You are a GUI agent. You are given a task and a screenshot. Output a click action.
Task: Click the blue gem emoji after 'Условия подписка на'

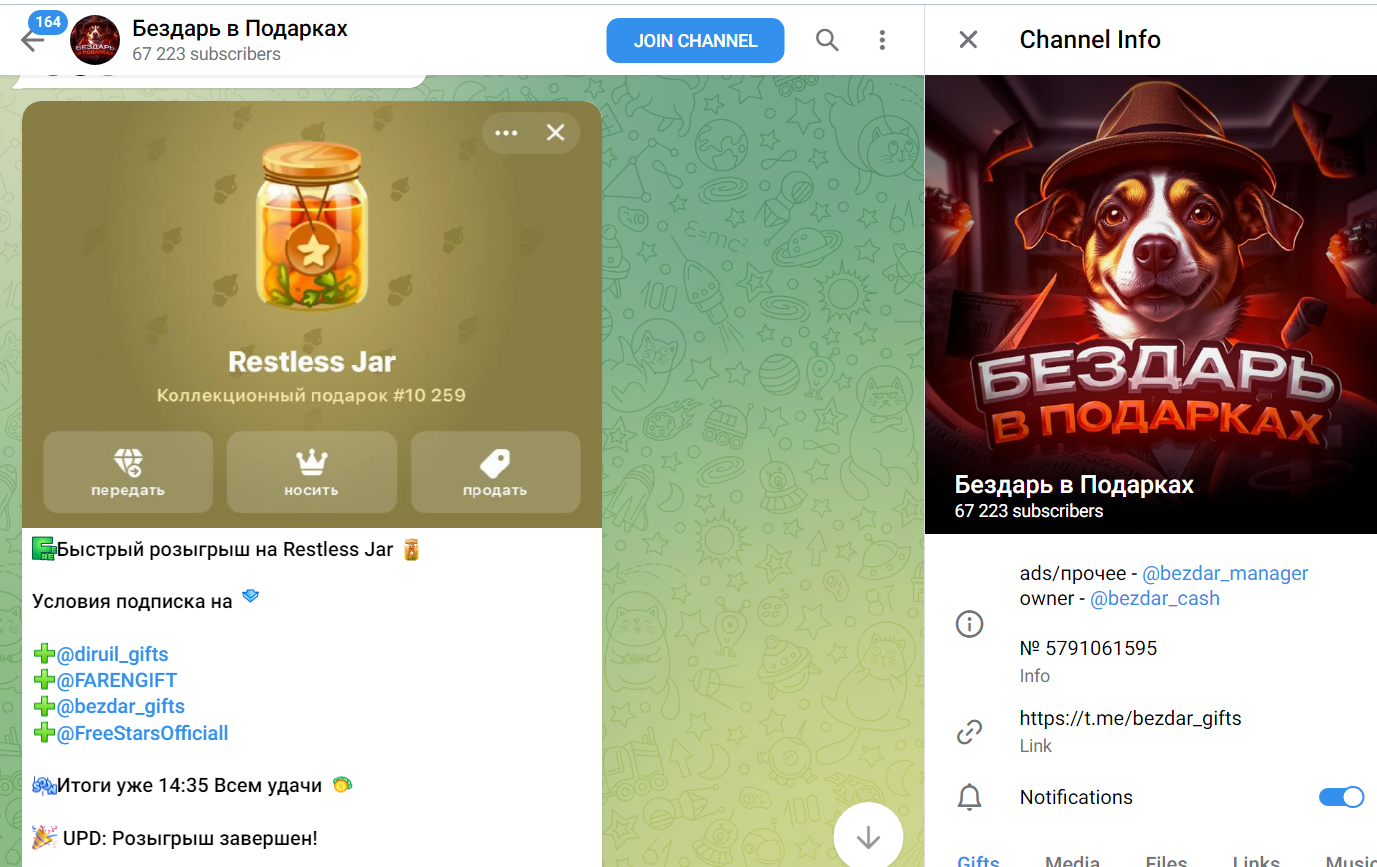[x=250, y=597]
